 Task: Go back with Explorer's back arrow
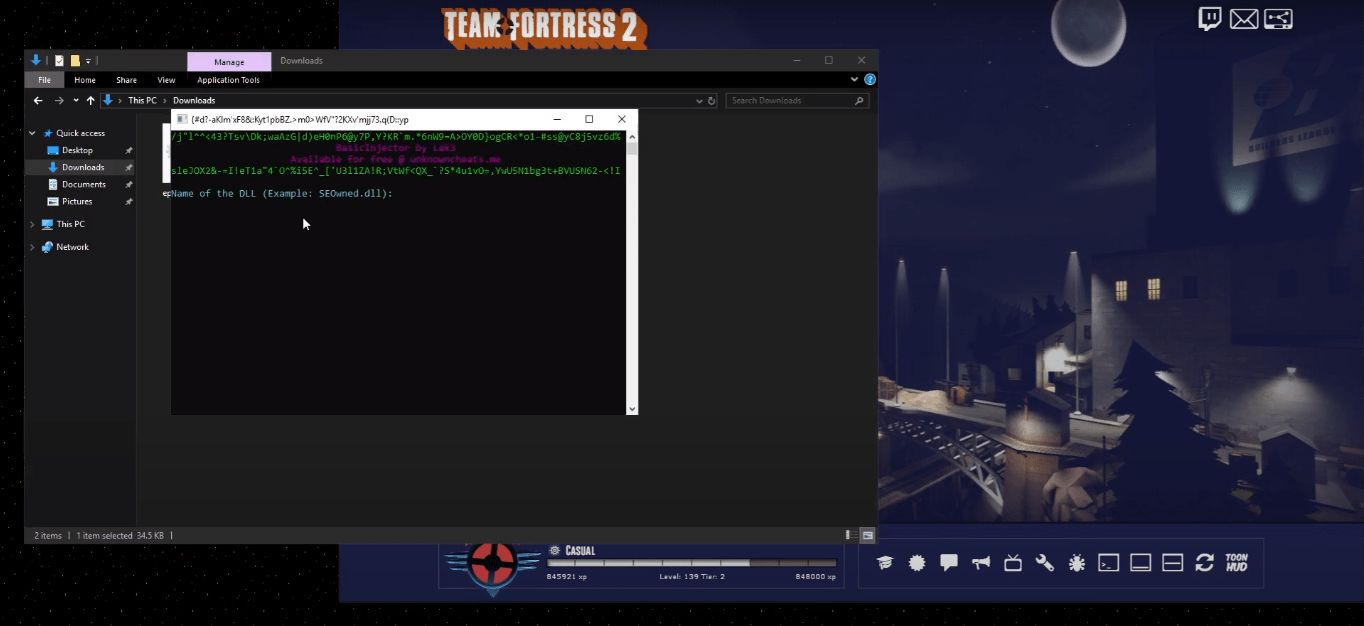click(38, 100)
